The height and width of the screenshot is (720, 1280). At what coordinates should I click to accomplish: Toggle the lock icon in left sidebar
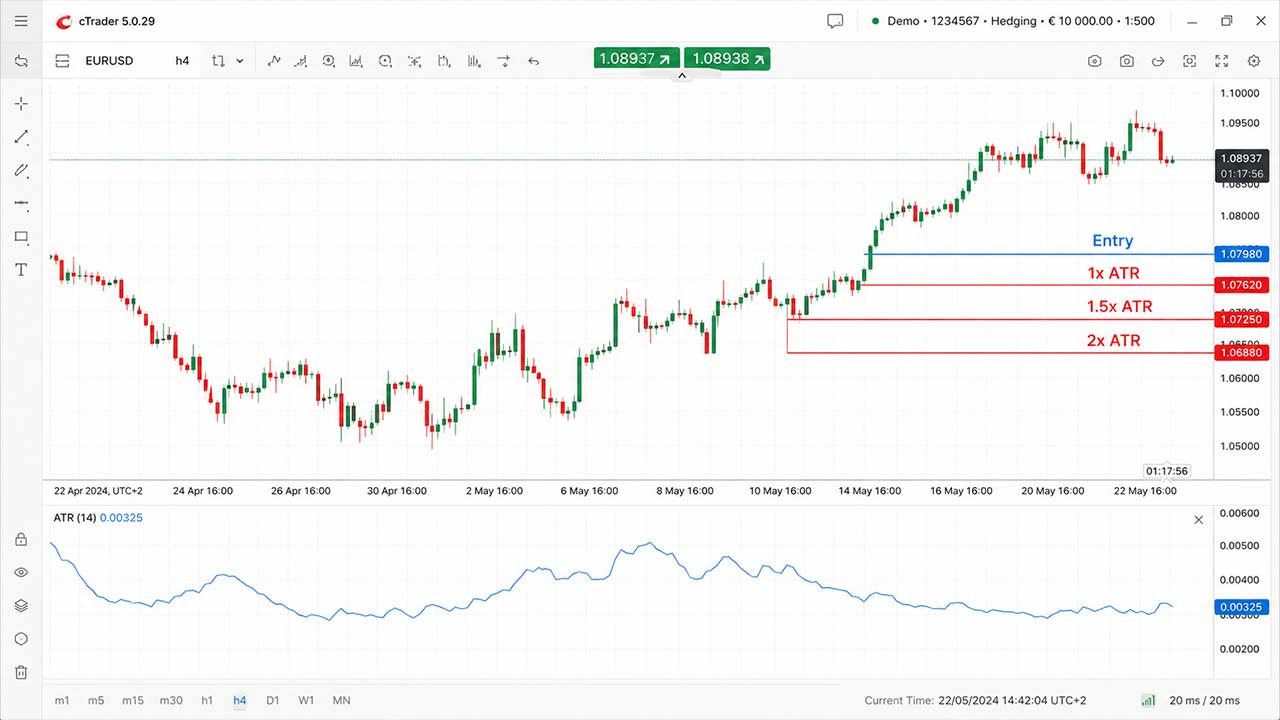pos(21,540)
